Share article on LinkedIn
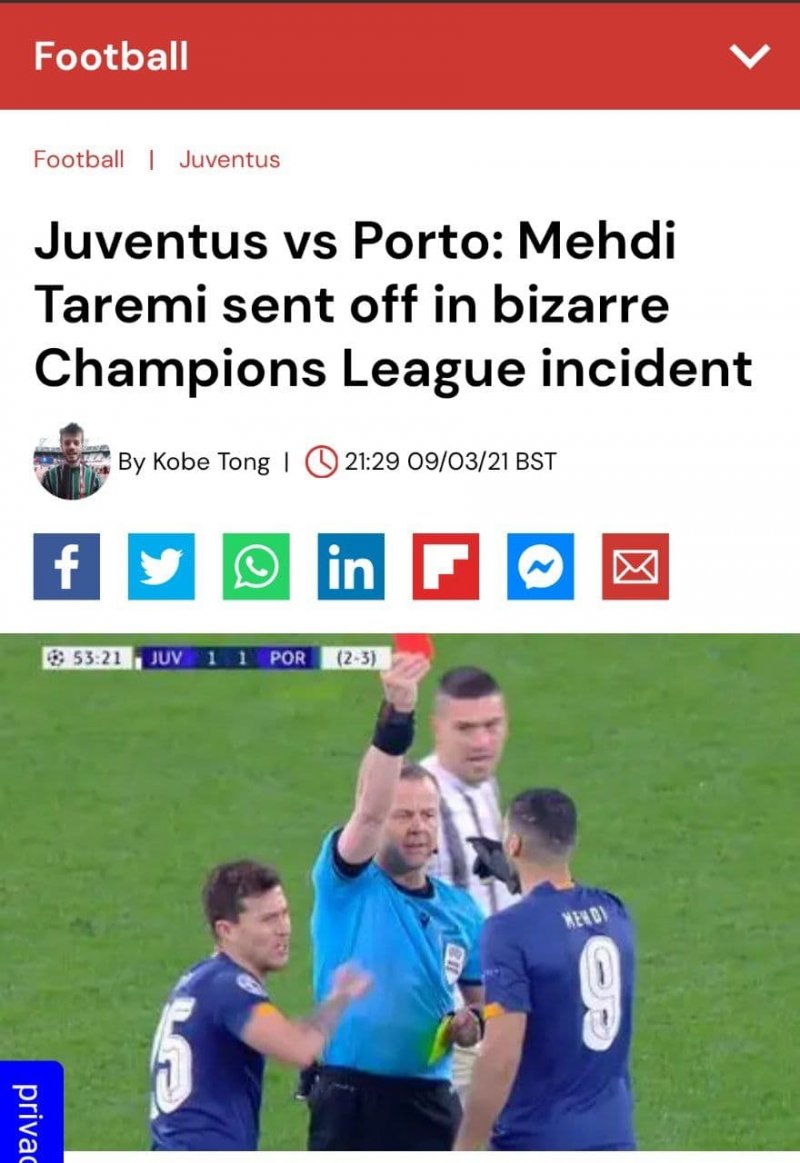This screenshot has width=800, height=1163. pos(351,566)
